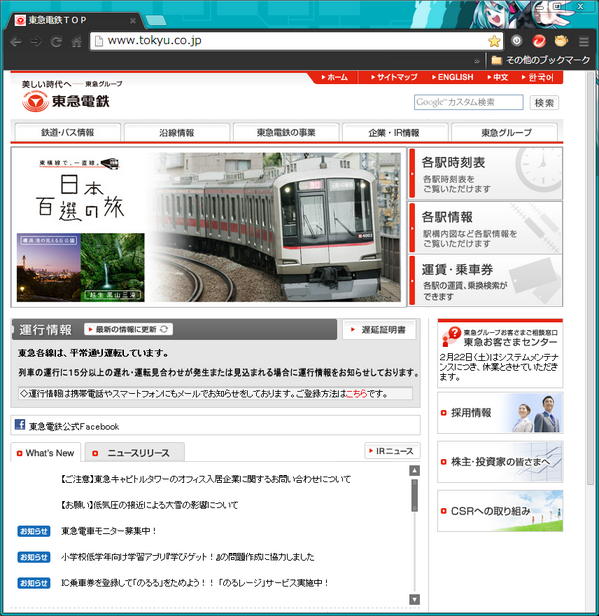Open CSRへの取り組み banner
This screenshot has width=599, height=616.
(500, 511)
